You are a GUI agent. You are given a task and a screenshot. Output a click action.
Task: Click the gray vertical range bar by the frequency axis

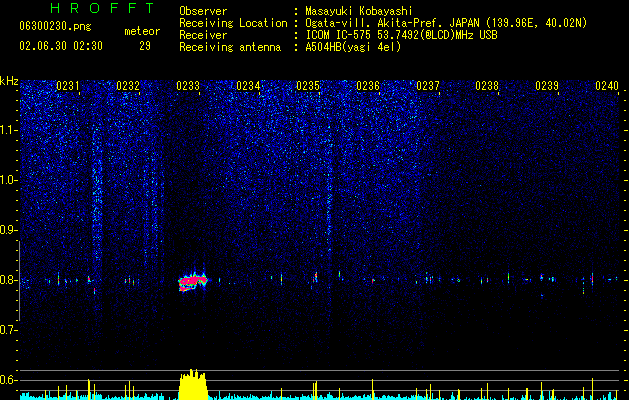19,281
